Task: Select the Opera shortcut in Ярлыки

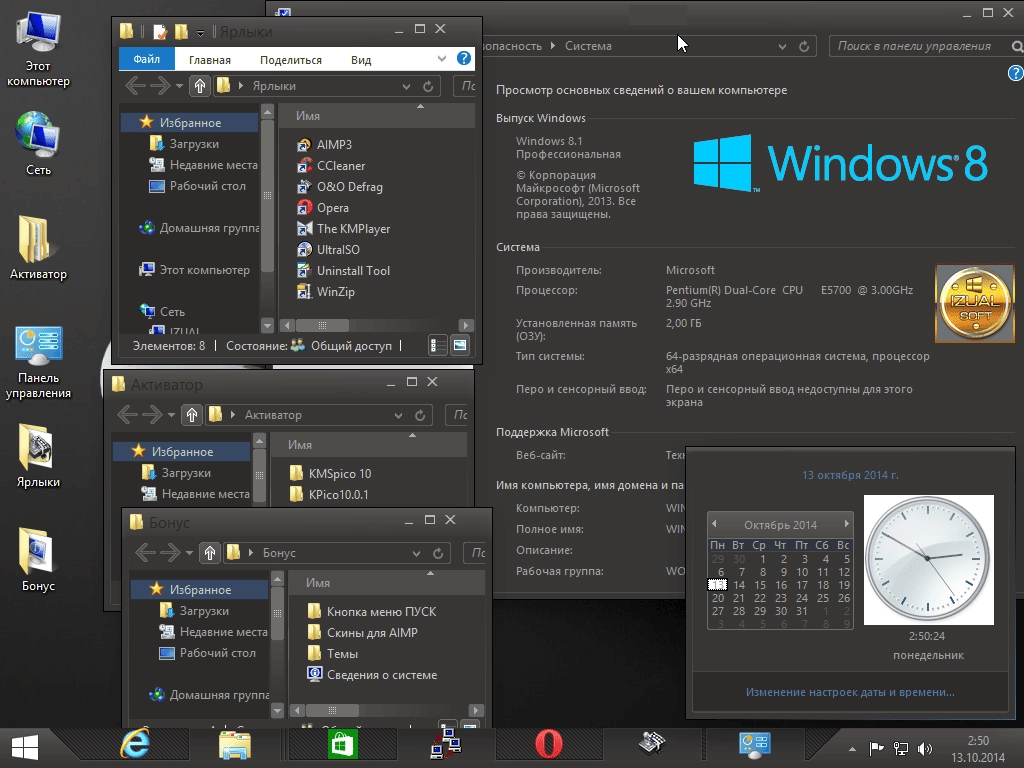Action: pyautogui.click(x=323, y=208)
